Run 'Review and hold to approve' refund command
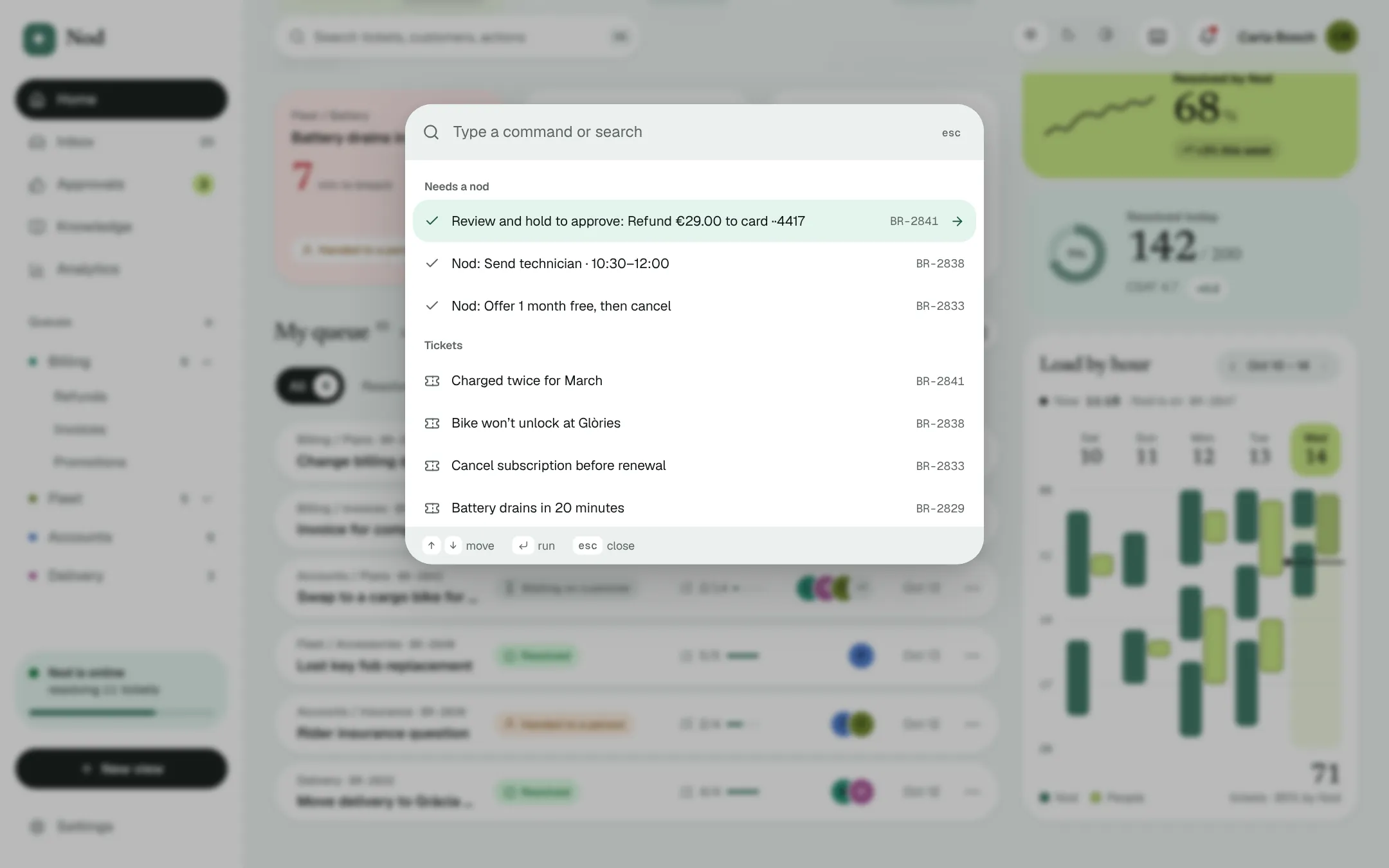The height and width of the screenshot is (868, 1389). point(694,221)
